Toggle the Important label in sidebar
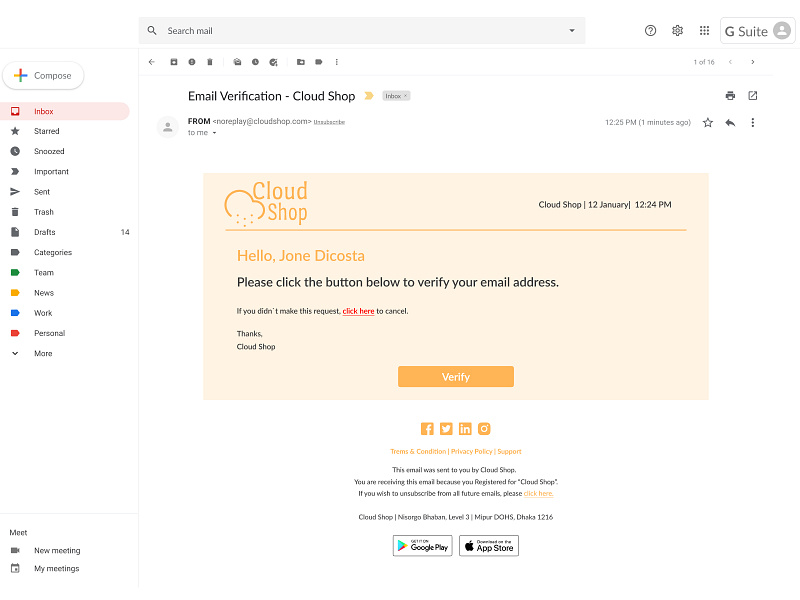This screenshot has width=800, height=600. (x=44, y=171)
